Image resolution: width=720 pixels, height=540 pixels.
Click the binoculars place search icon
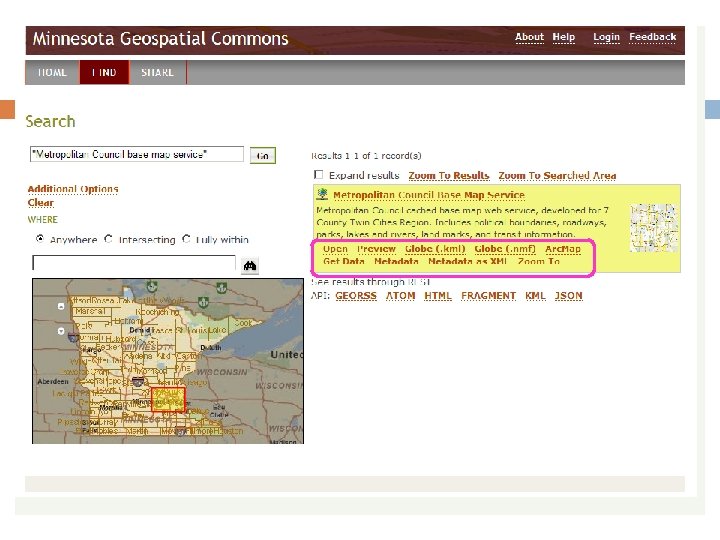pyautogui.click(x=250, y=265)
